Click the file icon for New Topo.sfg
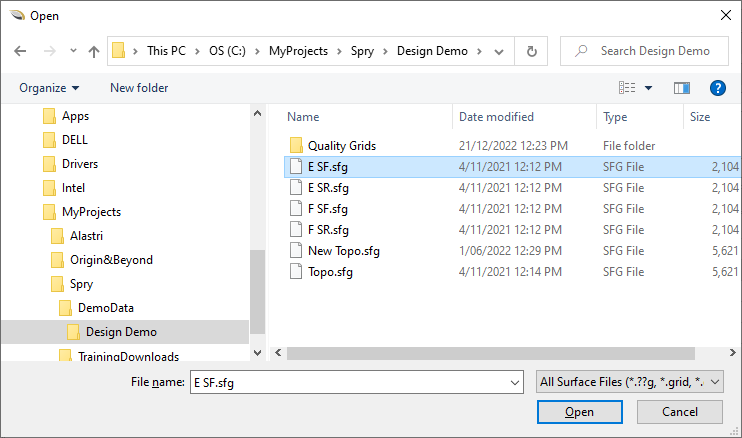Image resolution: width=742 pixels, height=438 pixels. pyautogui.click(x=296, y=250)
